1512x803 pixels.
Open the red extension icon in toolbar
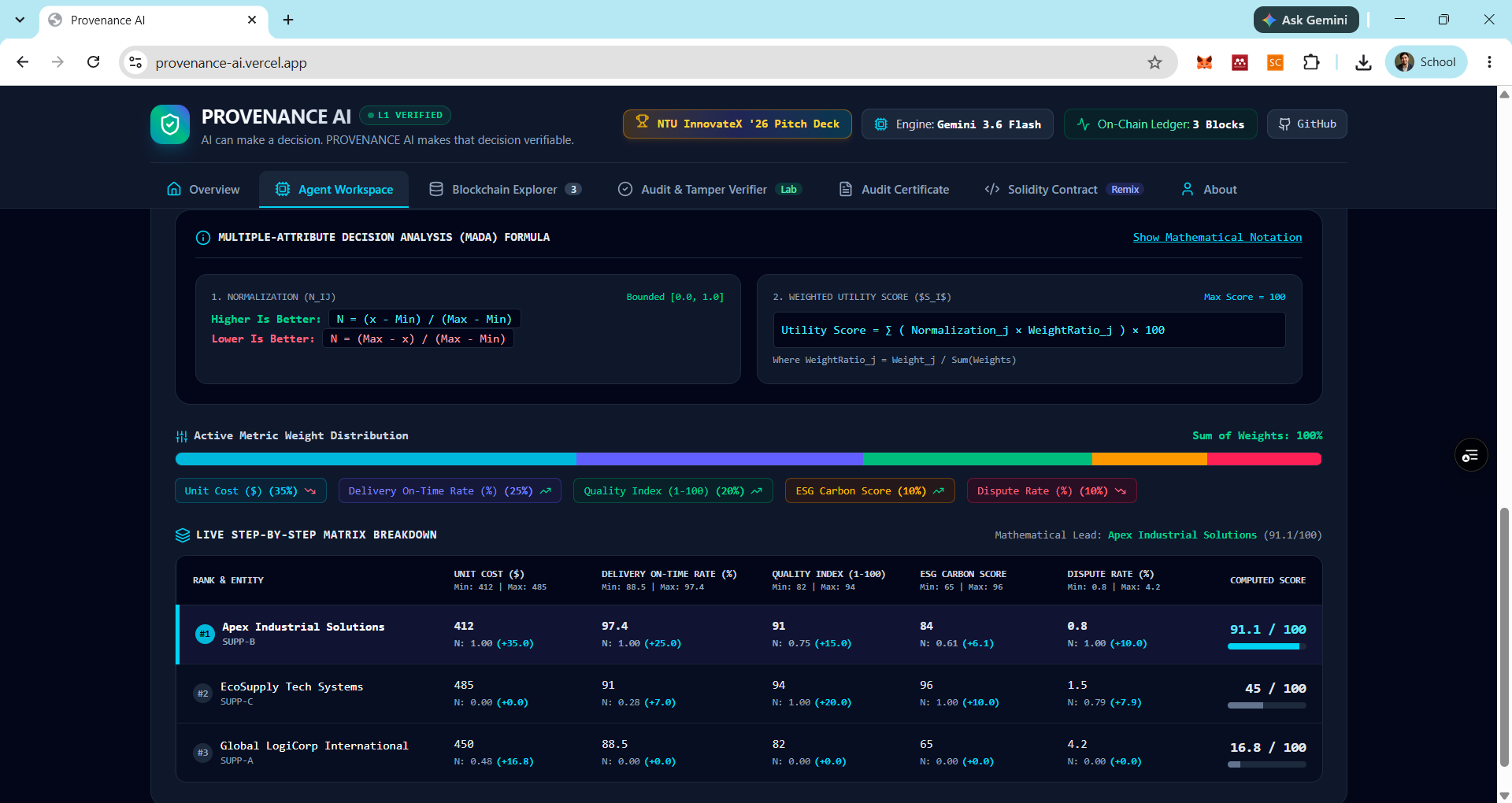pyautogui.click(x=1240, y=63)
